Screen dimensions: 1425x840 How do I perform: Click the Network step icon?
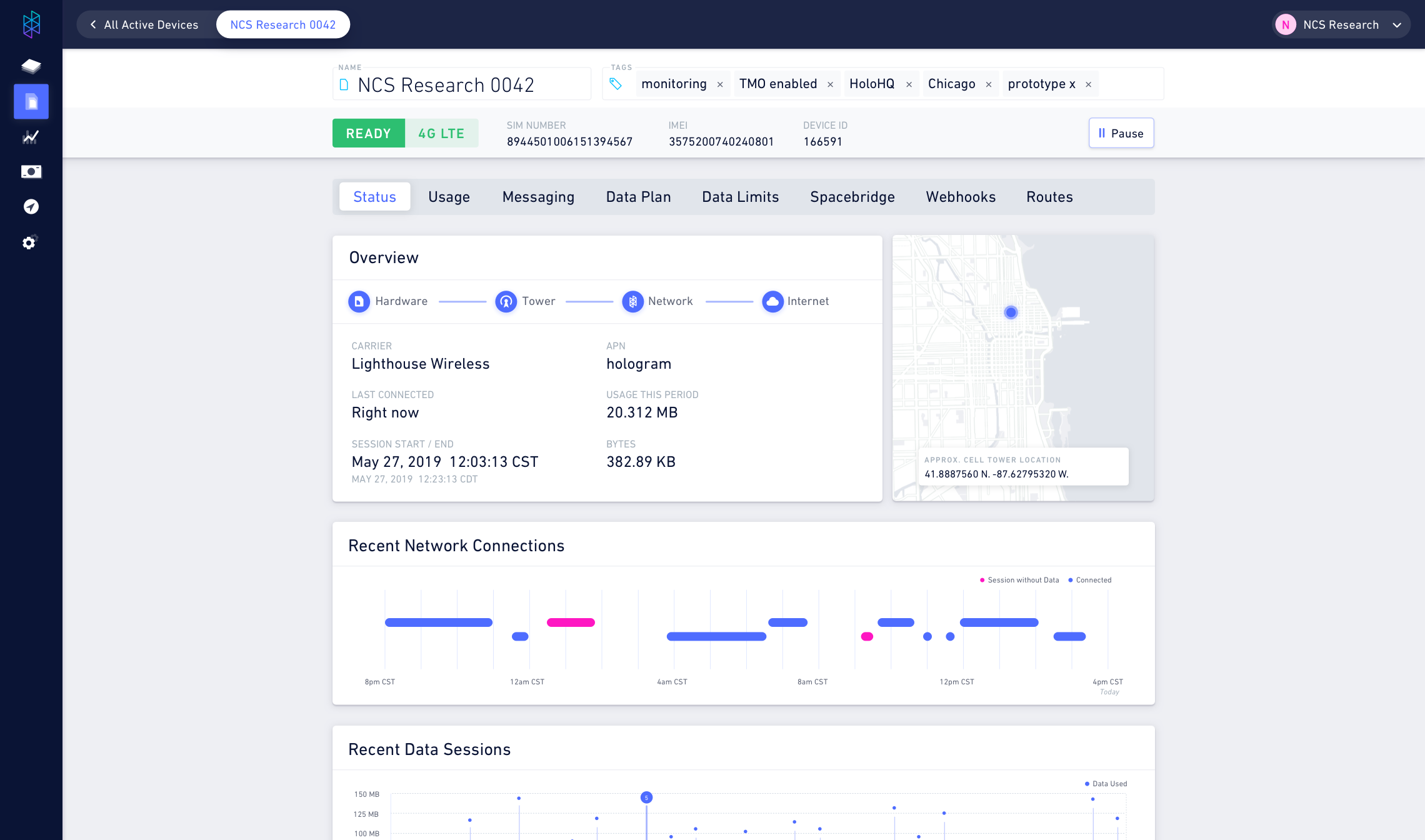click(x=633, y=301)
